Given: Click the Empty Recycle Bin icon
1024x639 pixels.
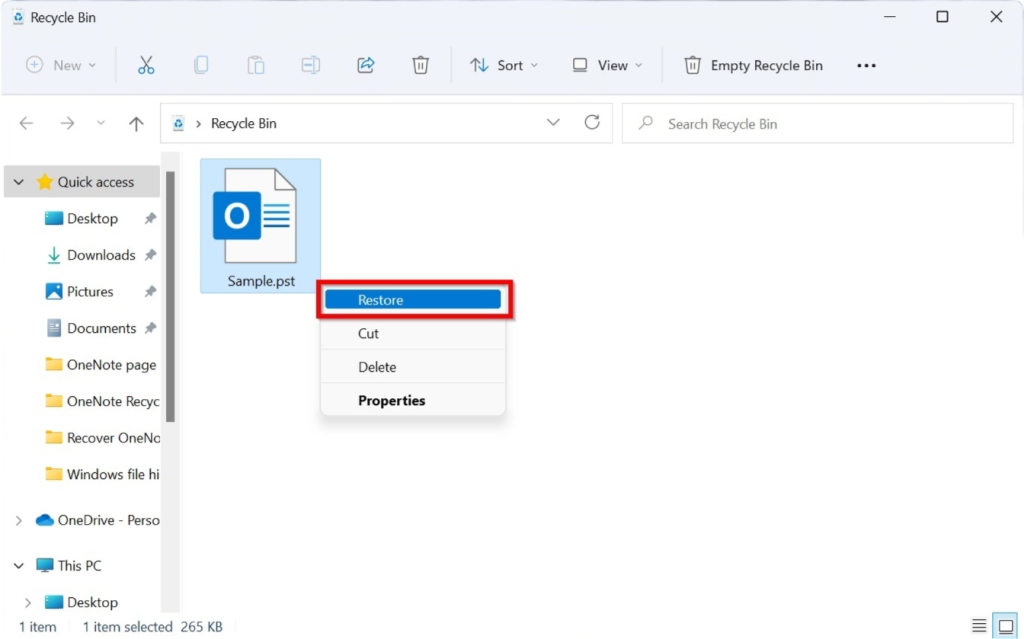Looking at the screenshot, I should (691, 65).
